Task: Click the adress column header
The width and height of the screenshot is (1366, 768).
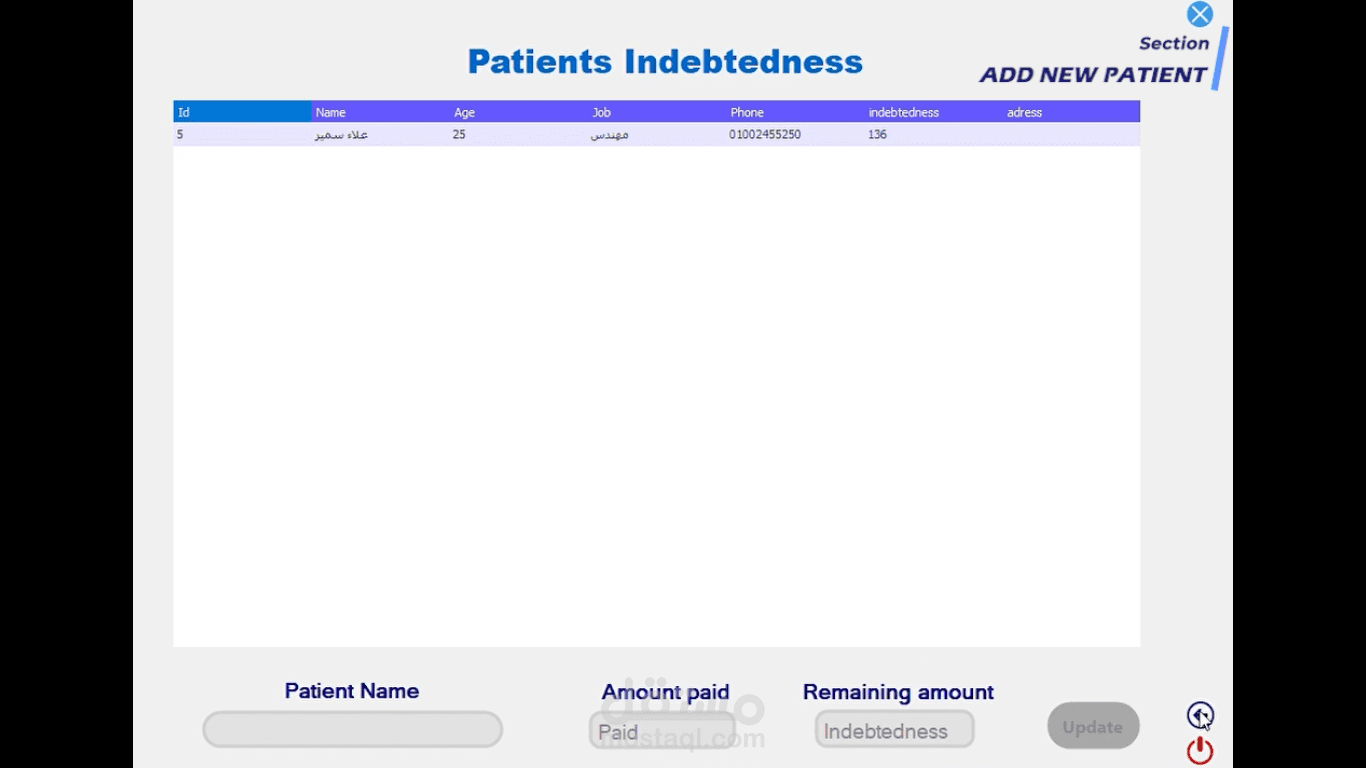Action: pyautogui.click(x=1070, y=112)
